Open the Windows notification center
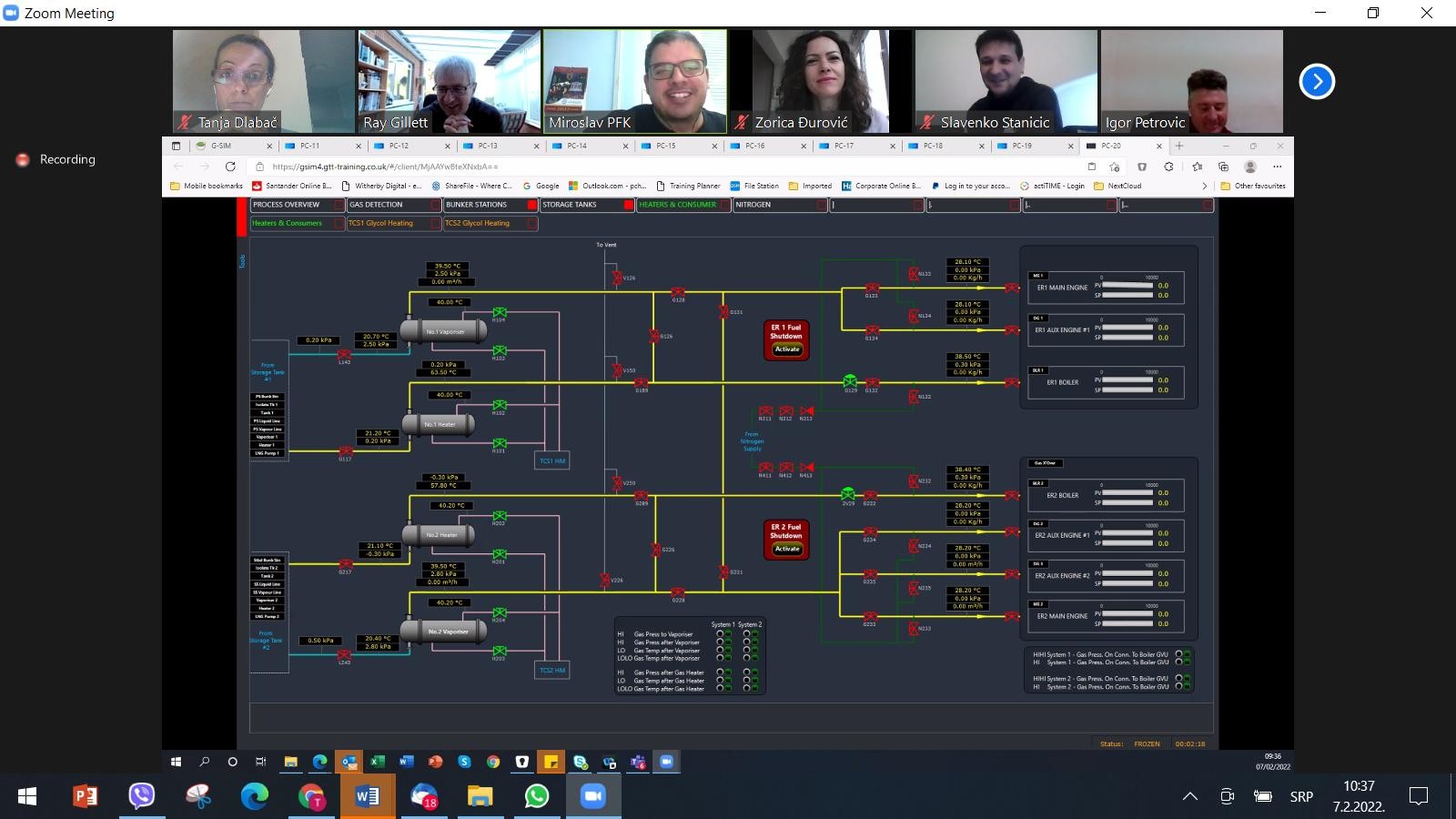Viewport: 1456px width, 819px height. tap(1418, 796)
